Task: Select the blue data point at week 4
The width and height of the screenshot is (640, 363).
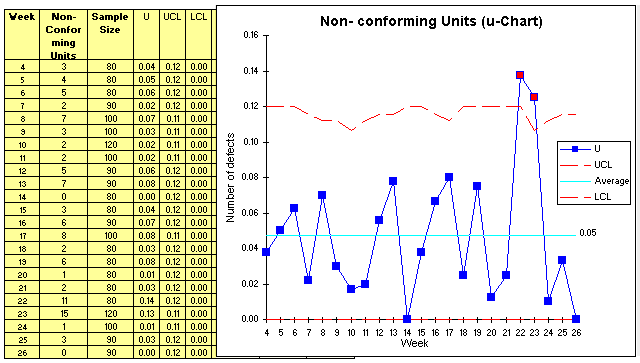Action: (266, 252)
